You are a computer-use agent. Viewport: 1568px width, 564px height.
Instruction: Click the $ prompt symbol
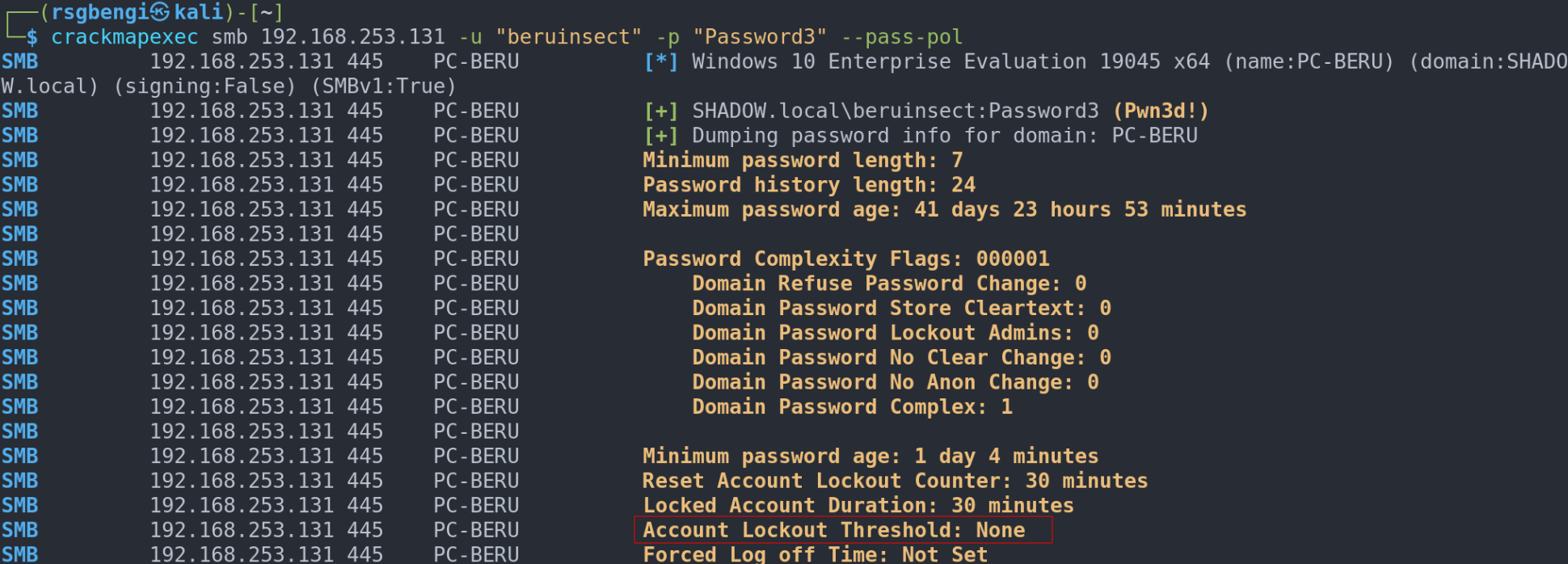[32, 37]
